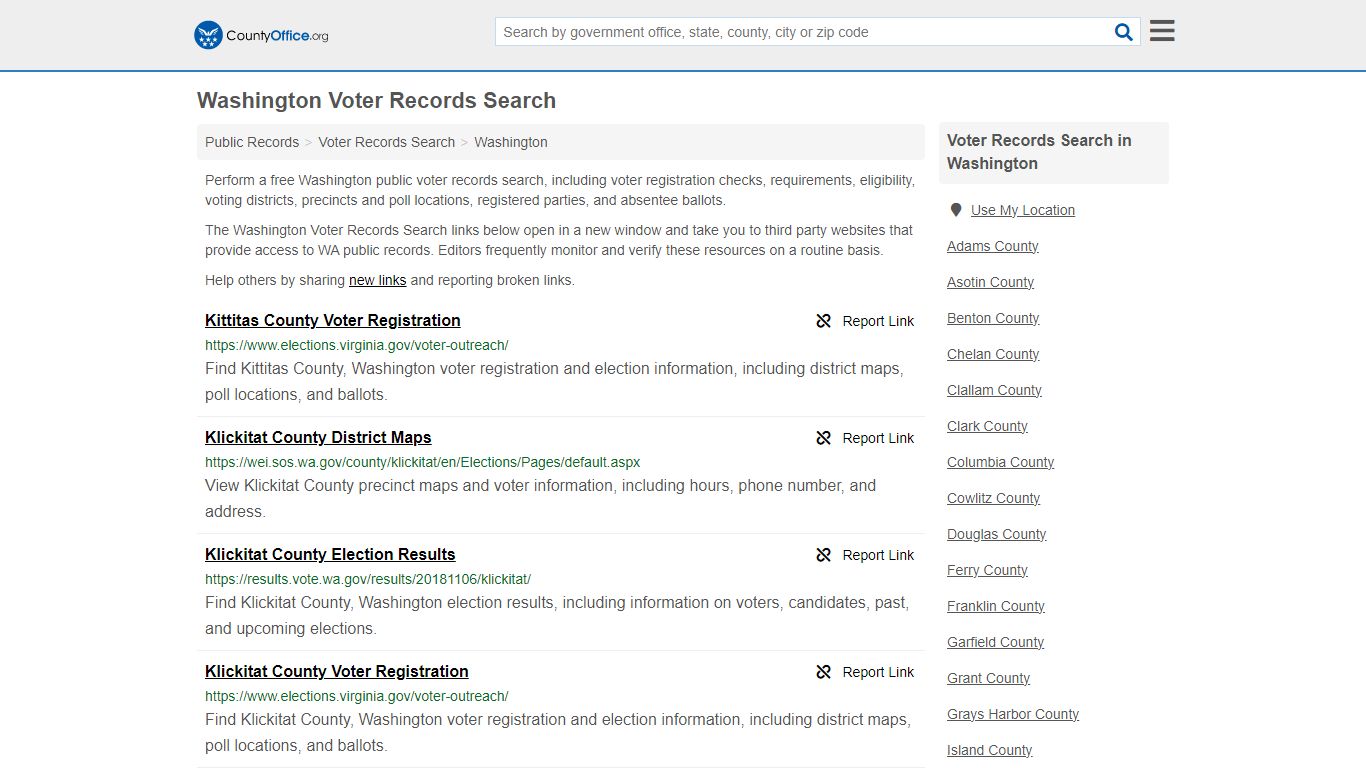Open Franklin County link
Image resolution: width=1366 pixels, height=768 pixels.
996,606
